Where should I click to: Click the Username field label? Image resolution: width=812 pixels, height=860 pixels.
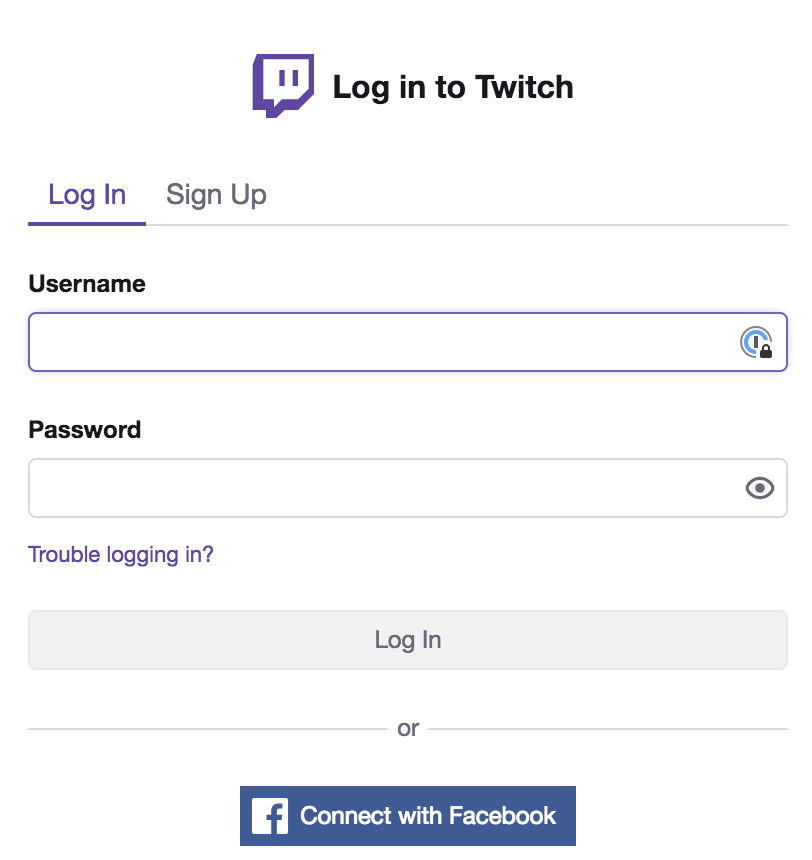point(87,284)
